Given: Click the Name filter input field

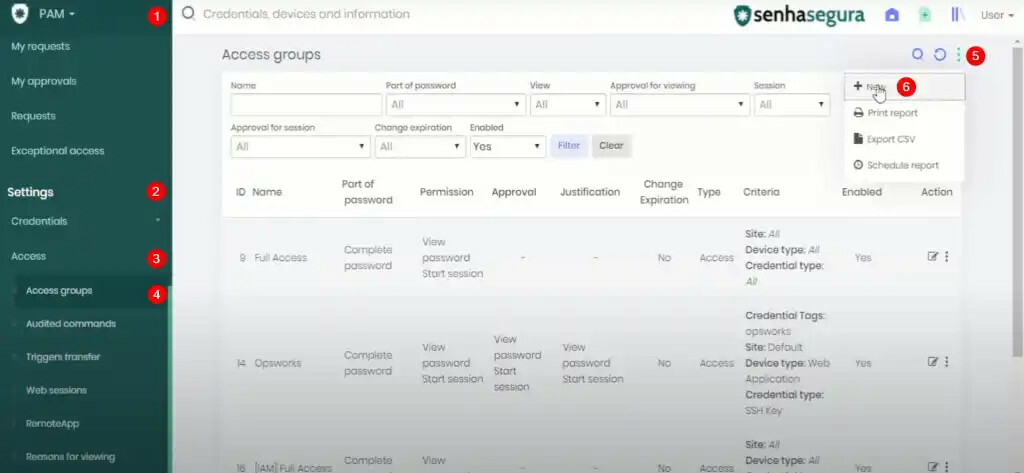Looking at the screenshot, I should 305,104.
